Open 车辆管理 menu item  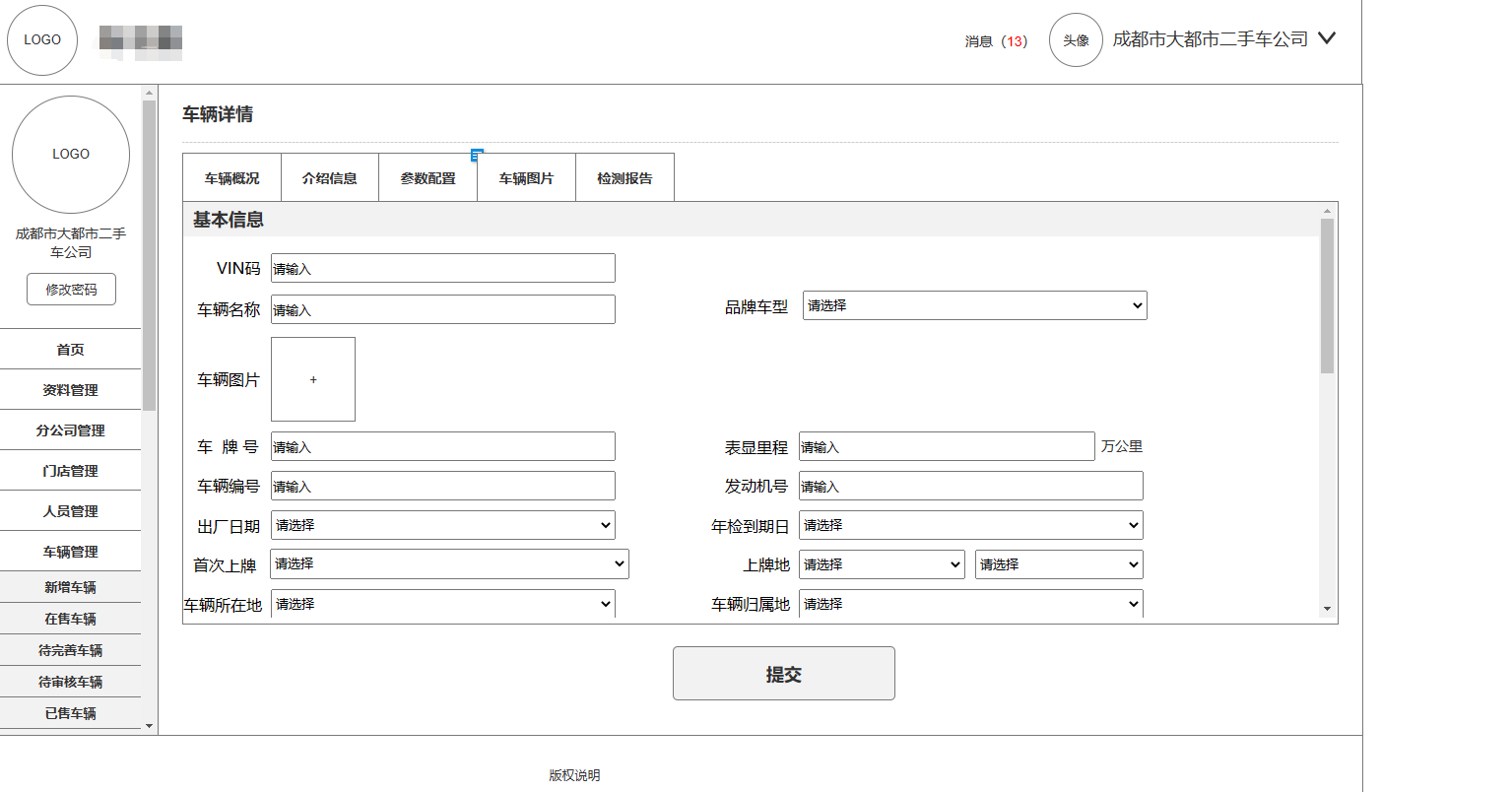71,552
